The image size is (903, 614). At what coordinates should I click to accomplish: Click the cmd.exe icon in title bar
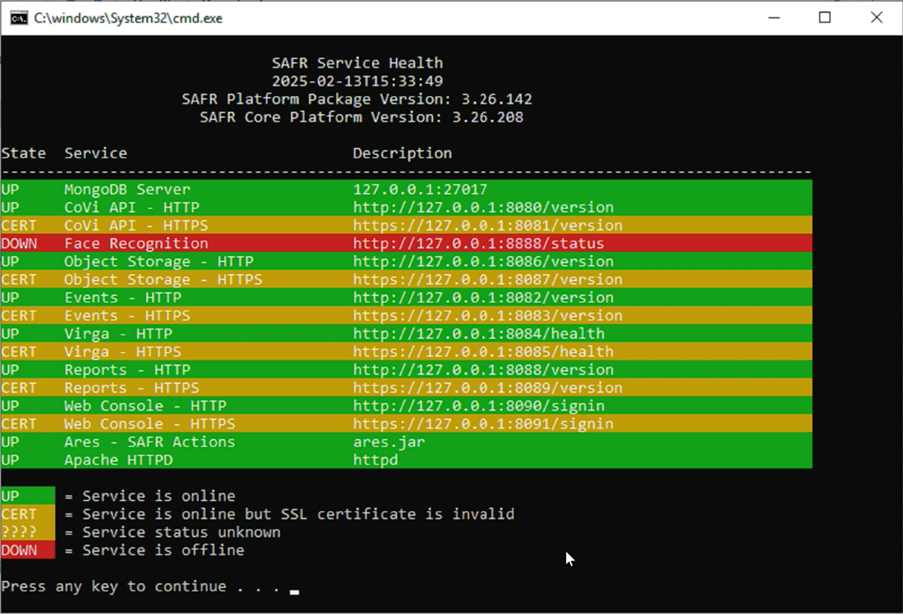(x=18, y=18)
